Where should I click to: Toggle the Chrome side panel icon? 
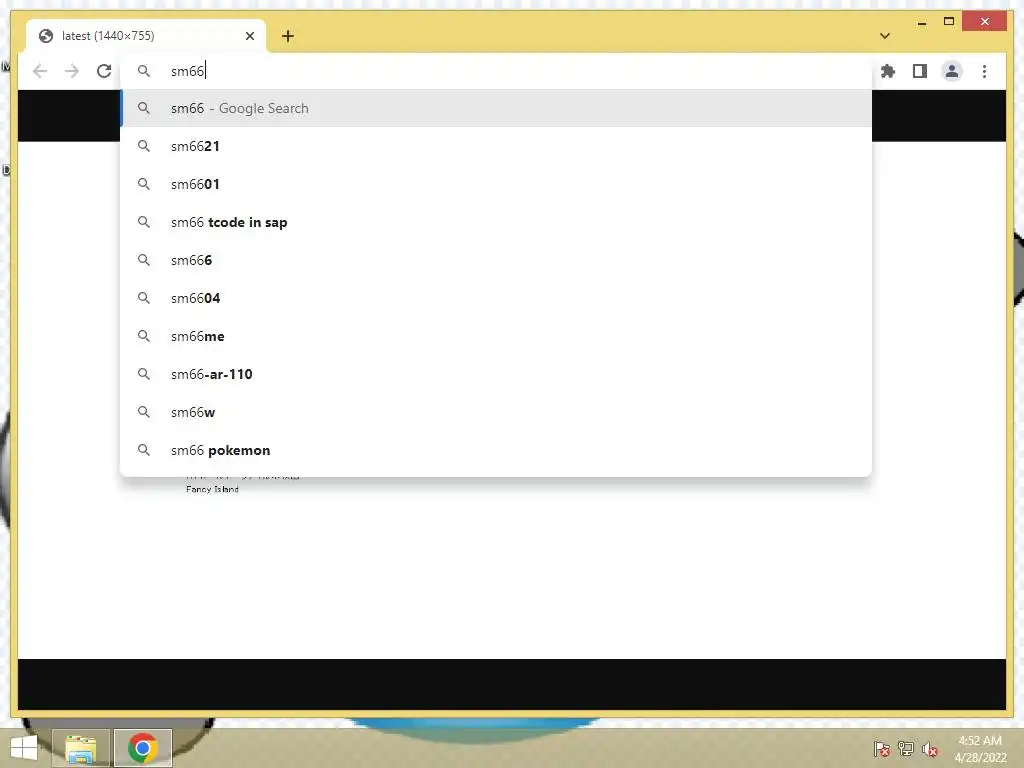[920, 71]
